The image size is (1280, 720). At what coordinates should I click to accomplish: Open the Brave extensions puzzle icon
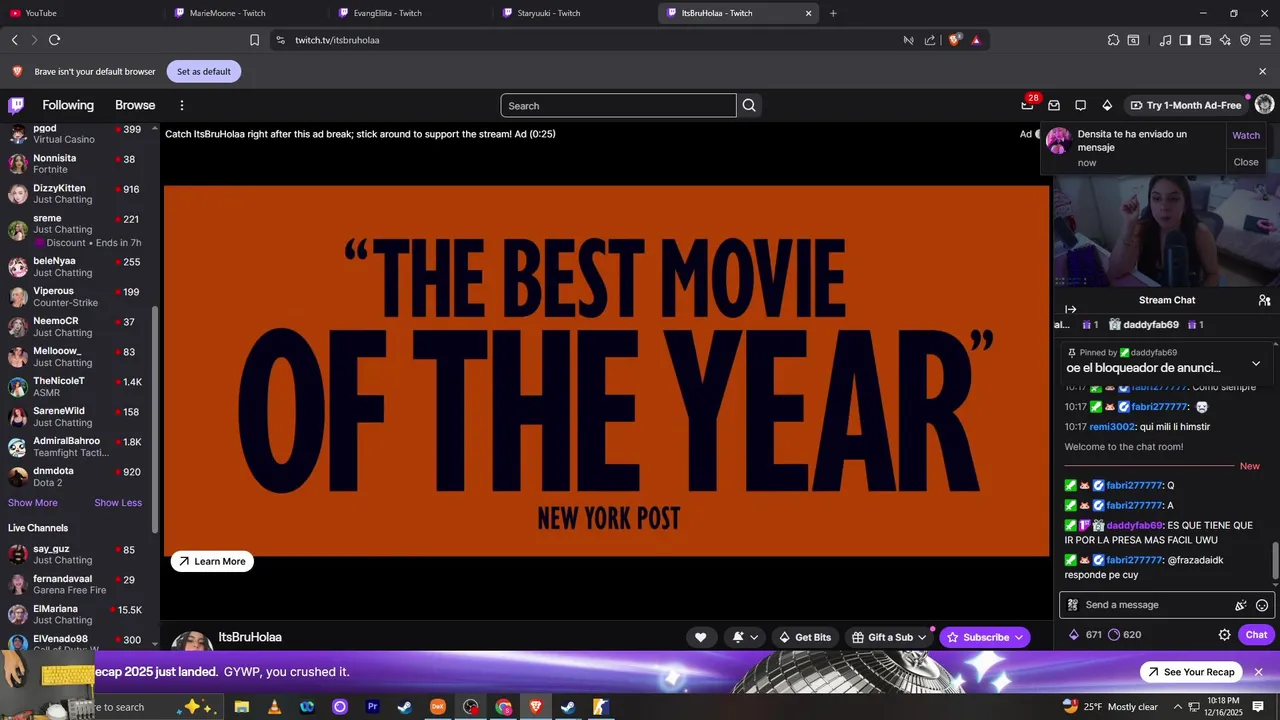click(x=1113, y=40)
